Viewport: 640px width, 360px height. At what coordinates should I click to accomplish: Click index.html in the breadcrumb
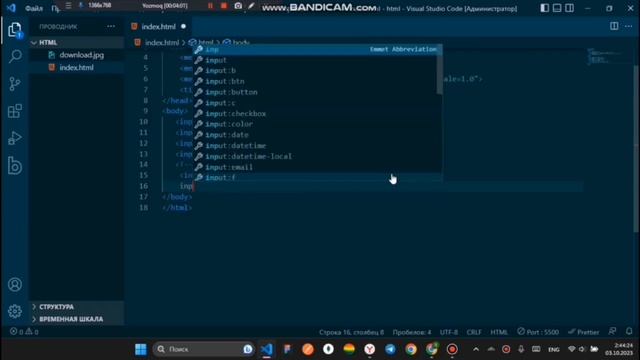162,42
